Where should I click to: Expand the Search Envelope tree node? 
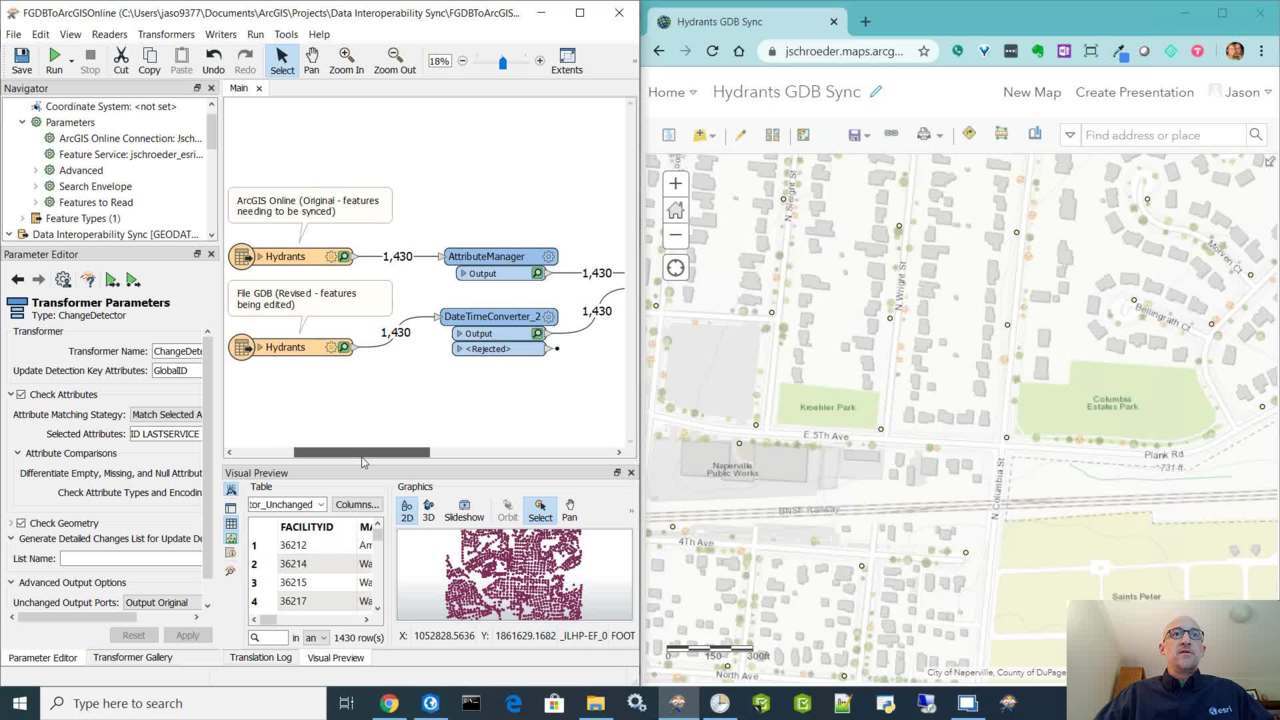coord(36,186)
